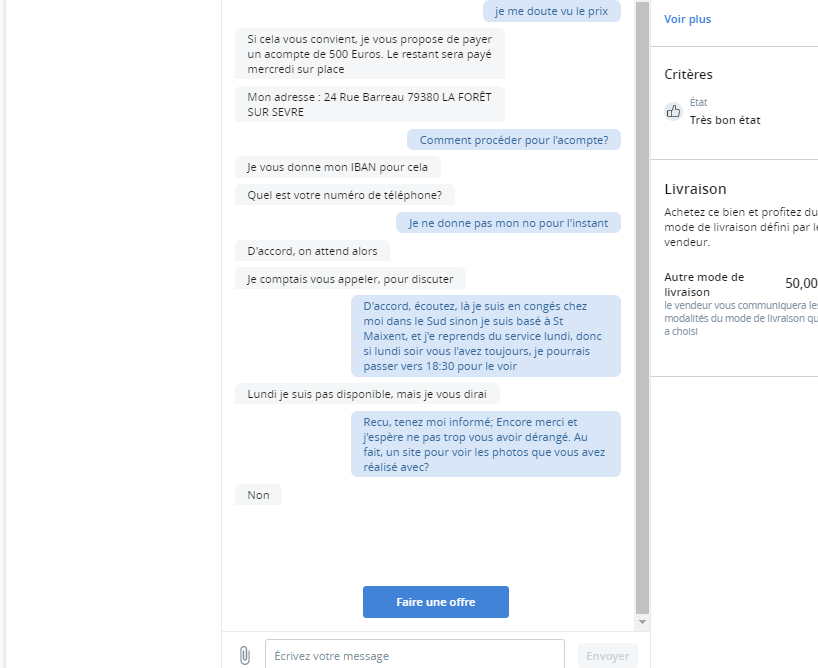Screen dimensions: 818x668
Task: Click the "Faire une offre" button
Action: pos(435,602)
